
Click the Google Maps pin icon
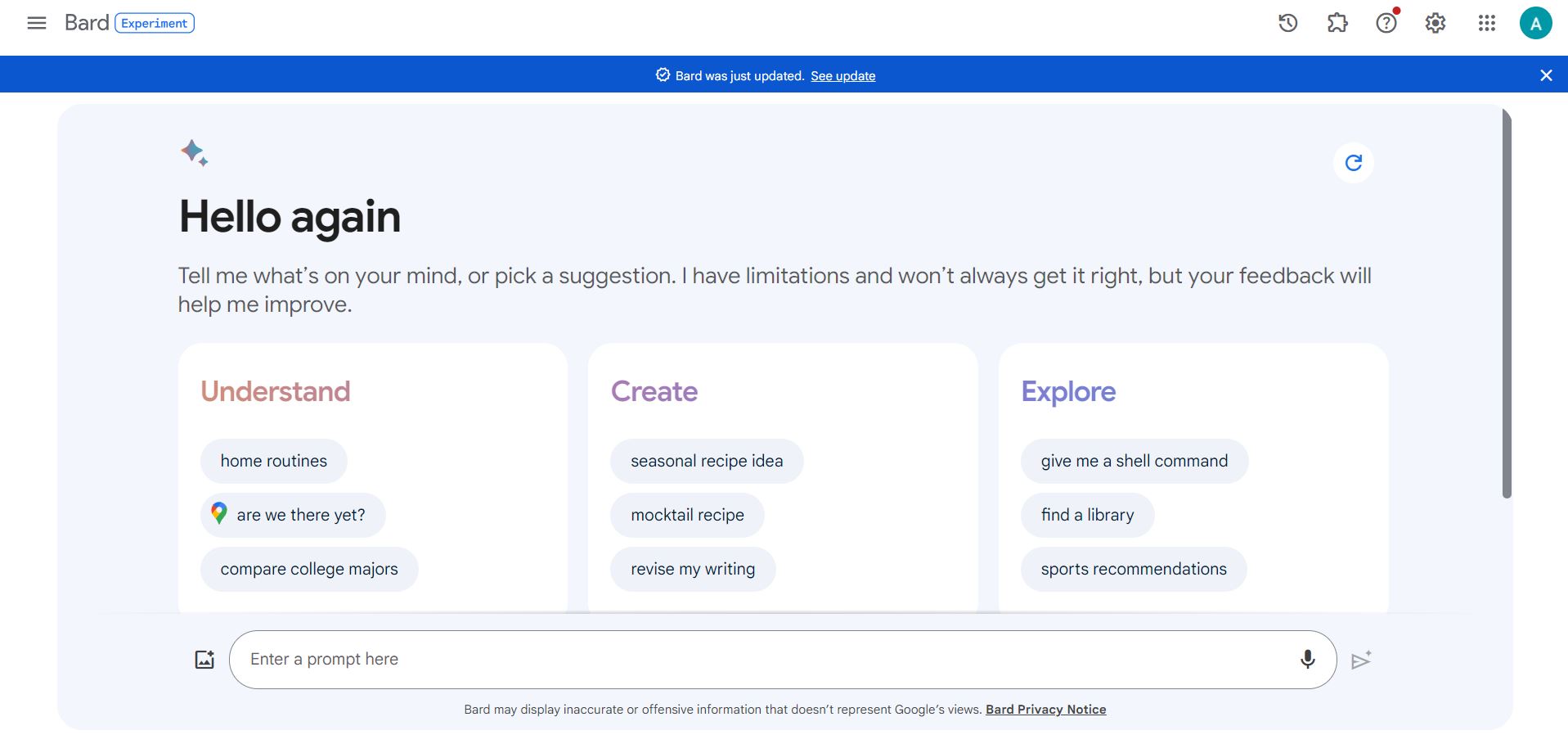pos(218,513)
